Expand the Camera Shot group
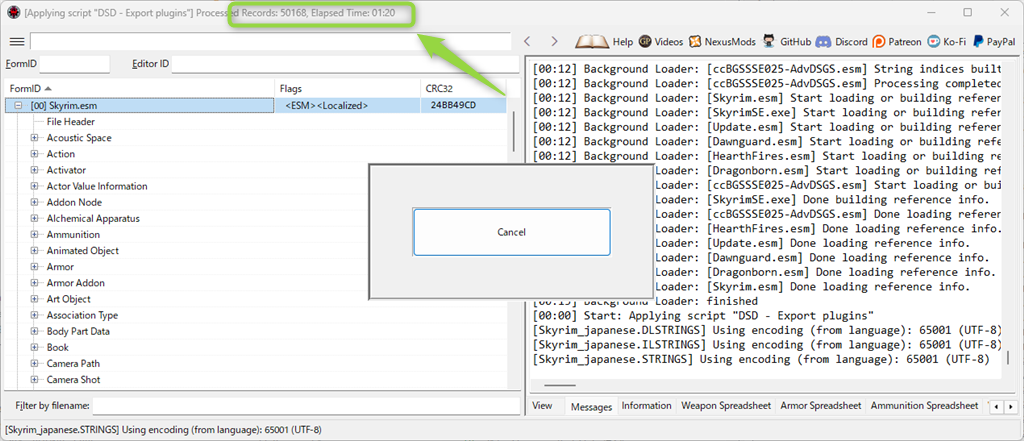This screenshot has height=441, width=1024. click(35, 380)
